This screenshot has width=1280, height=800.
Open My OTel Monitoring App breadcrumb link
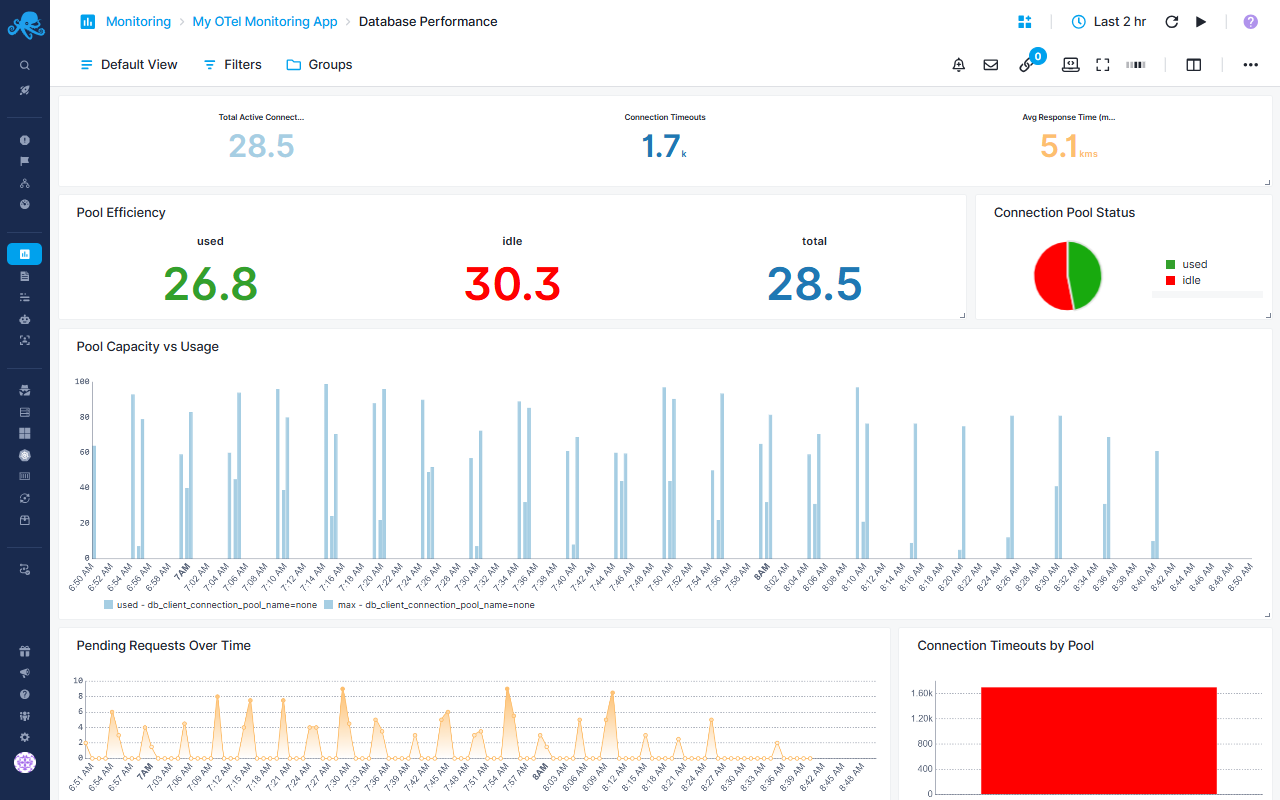264,21
